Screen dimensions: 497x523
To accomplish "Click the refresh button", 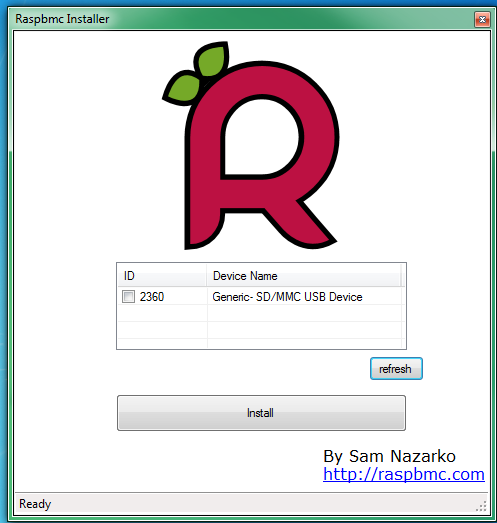I will 396,369.
